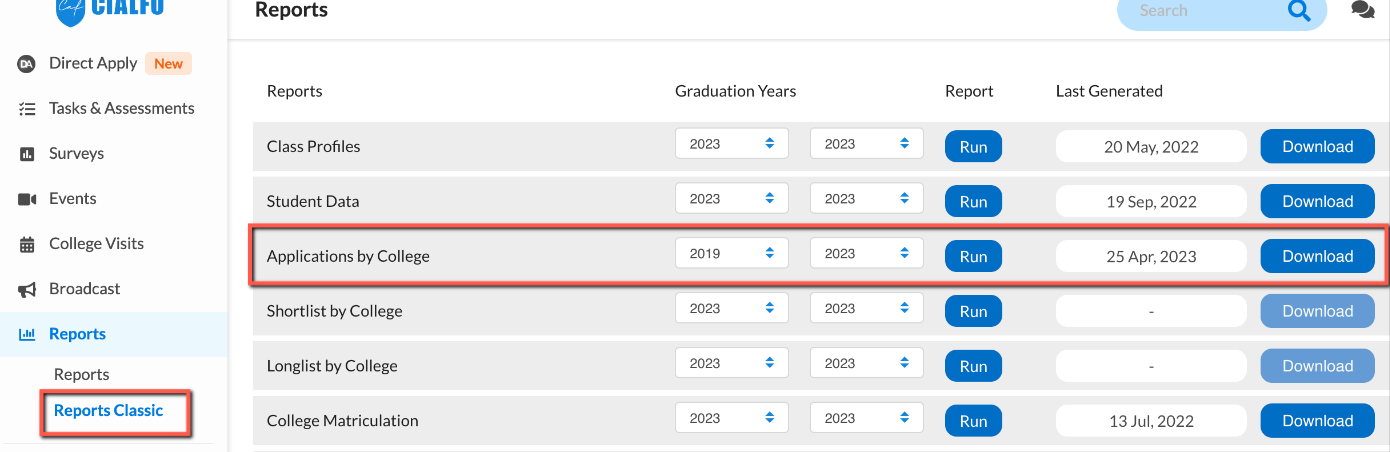Click the Broadcast megaphone icon
Viewport: 1390px width, 452px height.
coord(27,289)
